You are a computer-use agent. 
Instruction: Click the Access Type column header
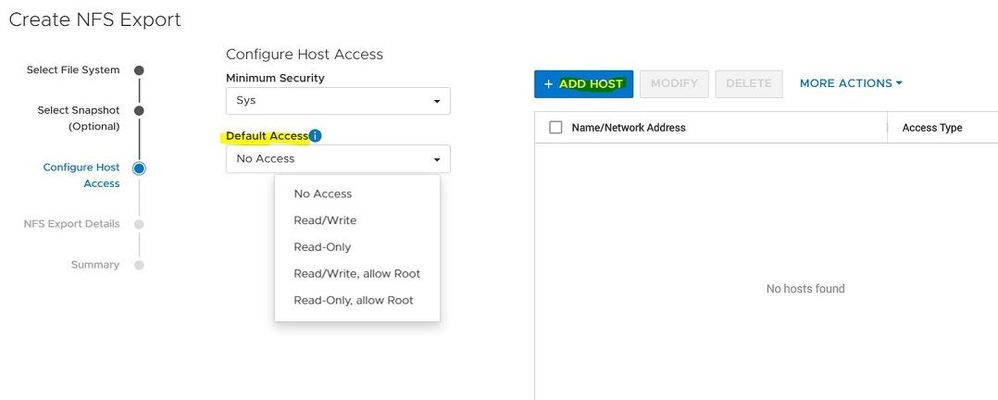pos(932,127)
